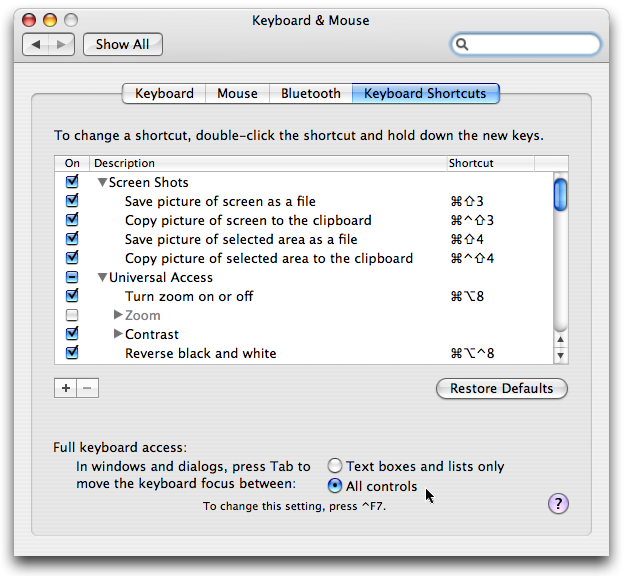Click the plus button to add shortcut

coord(66,388)
